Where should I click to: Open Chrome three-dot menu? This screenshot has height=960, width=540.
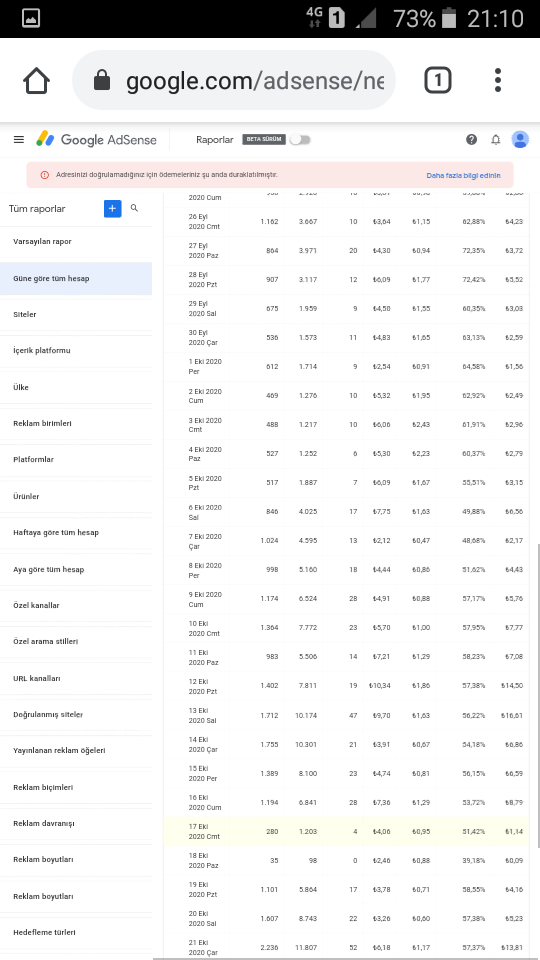point(498,80)
